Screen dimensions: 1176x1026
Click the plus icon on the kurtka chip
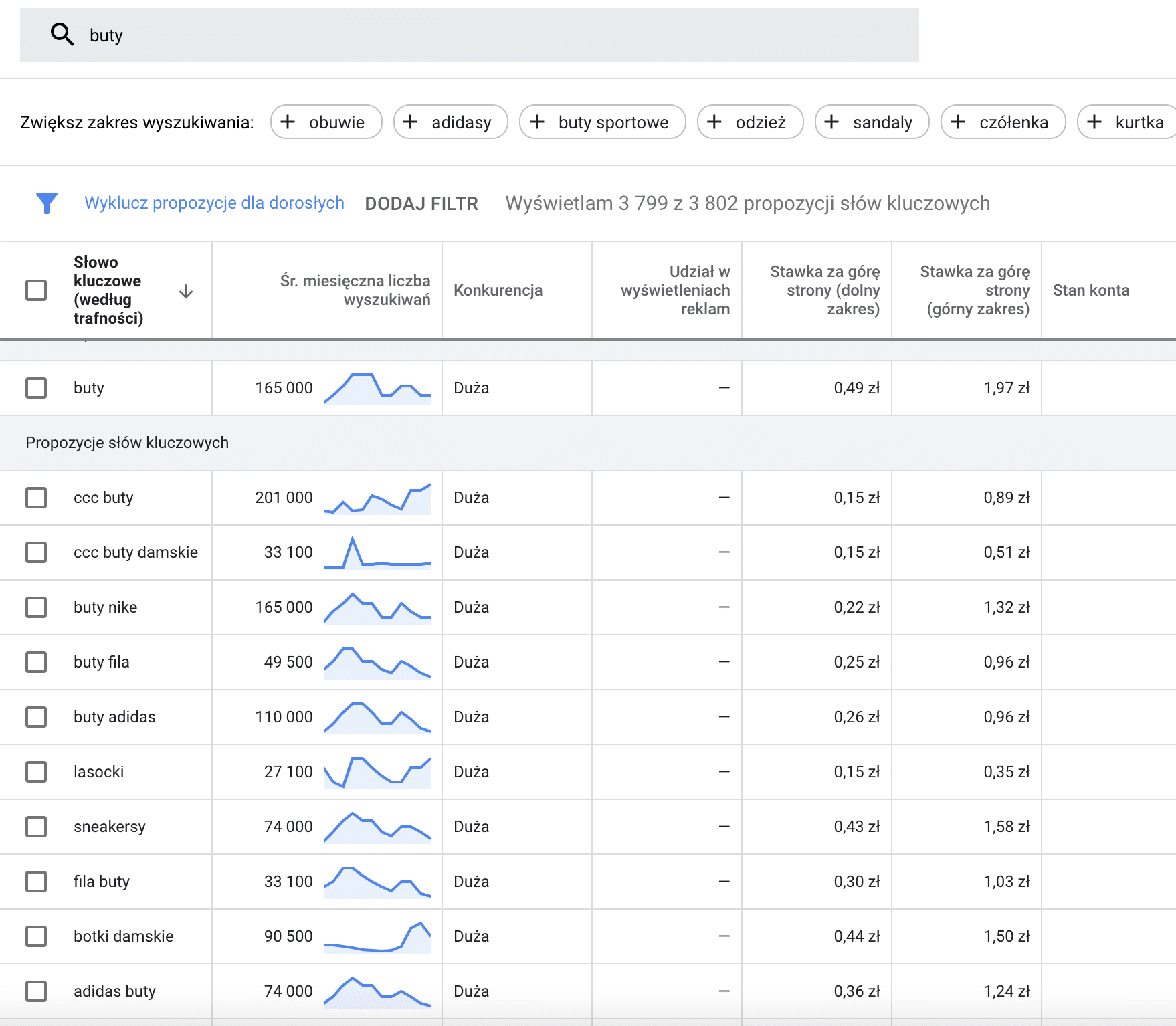1095,122
